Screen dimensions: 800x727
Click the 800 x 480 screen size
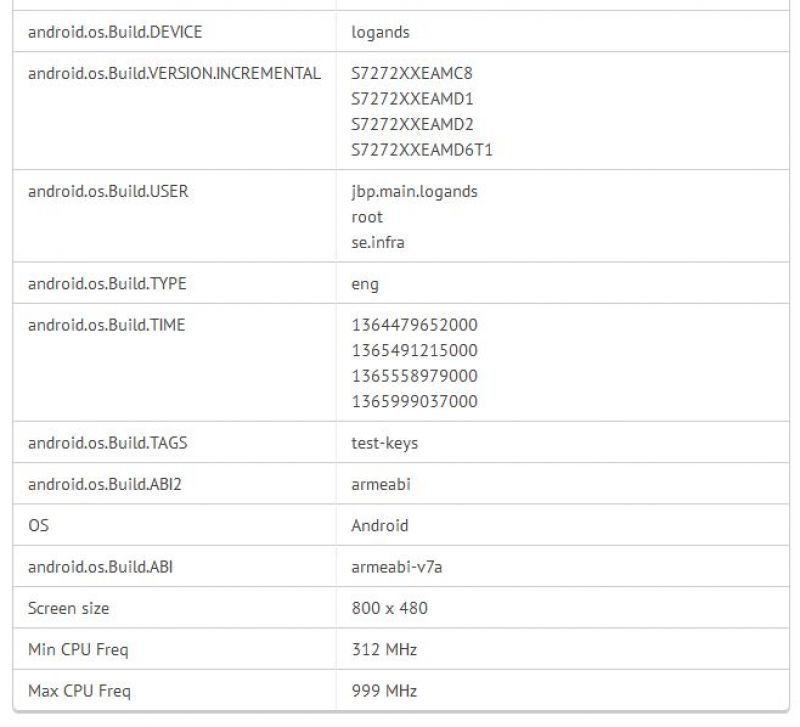(389, 608)
